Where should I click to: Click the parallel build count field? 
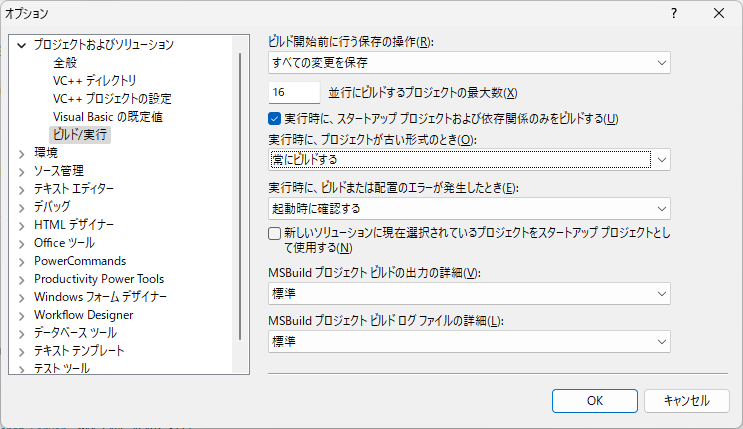294,93
